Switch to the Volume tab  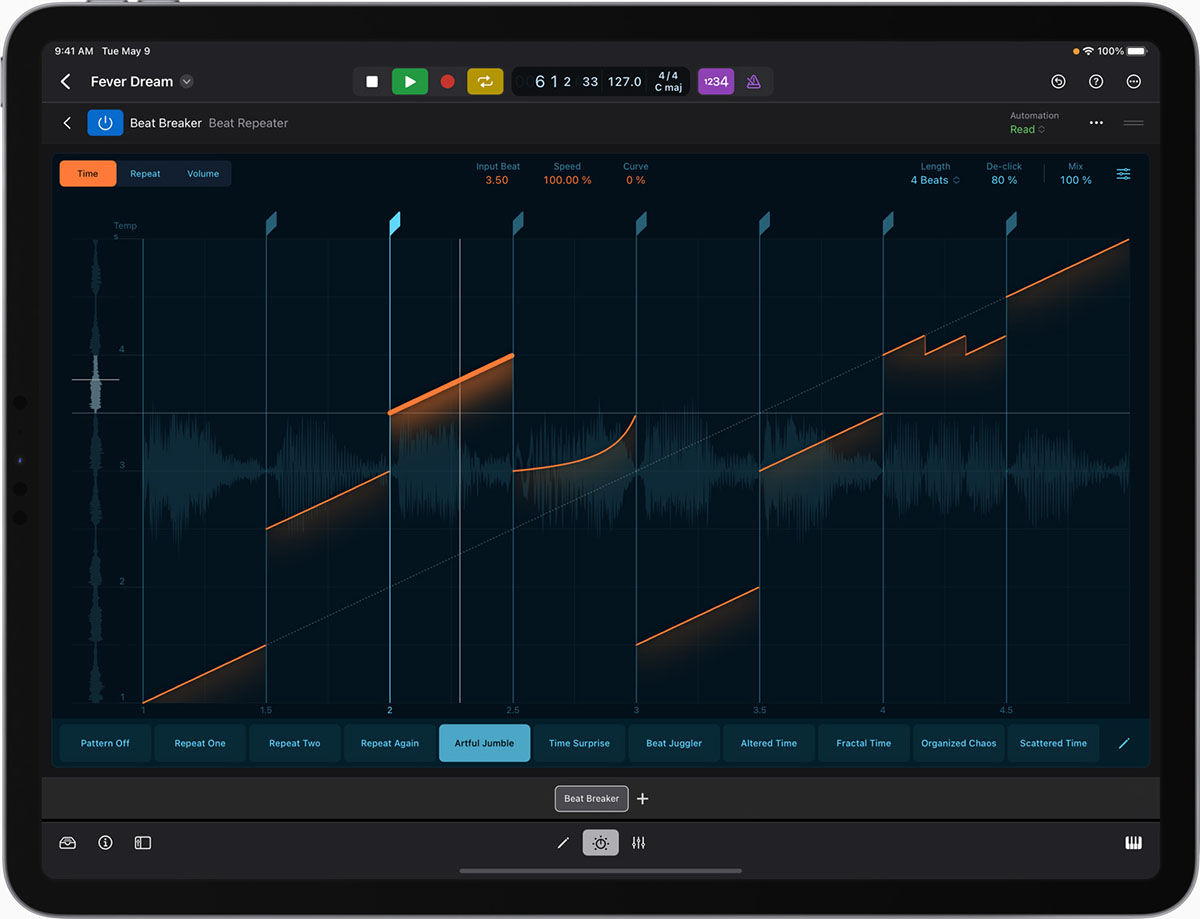[203, 174]
